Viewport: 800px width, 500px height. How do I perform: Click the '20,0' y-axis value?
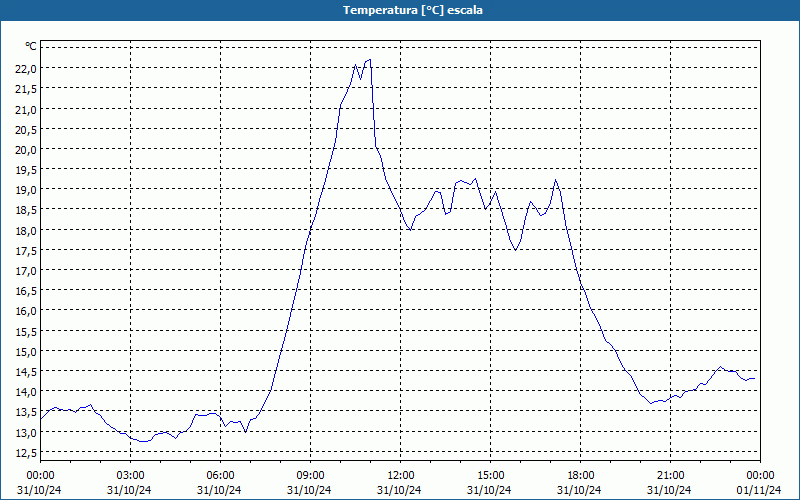(26, 149)
